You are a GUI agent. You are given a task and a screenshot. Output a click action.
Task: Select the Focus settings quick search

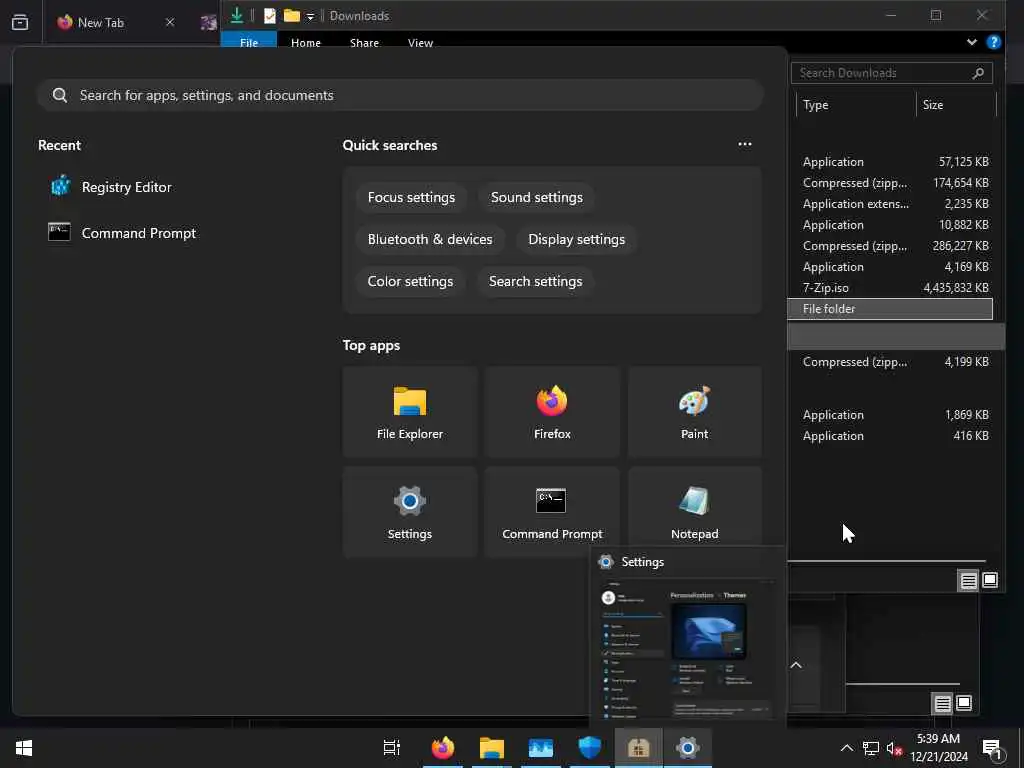pos(411,197)
